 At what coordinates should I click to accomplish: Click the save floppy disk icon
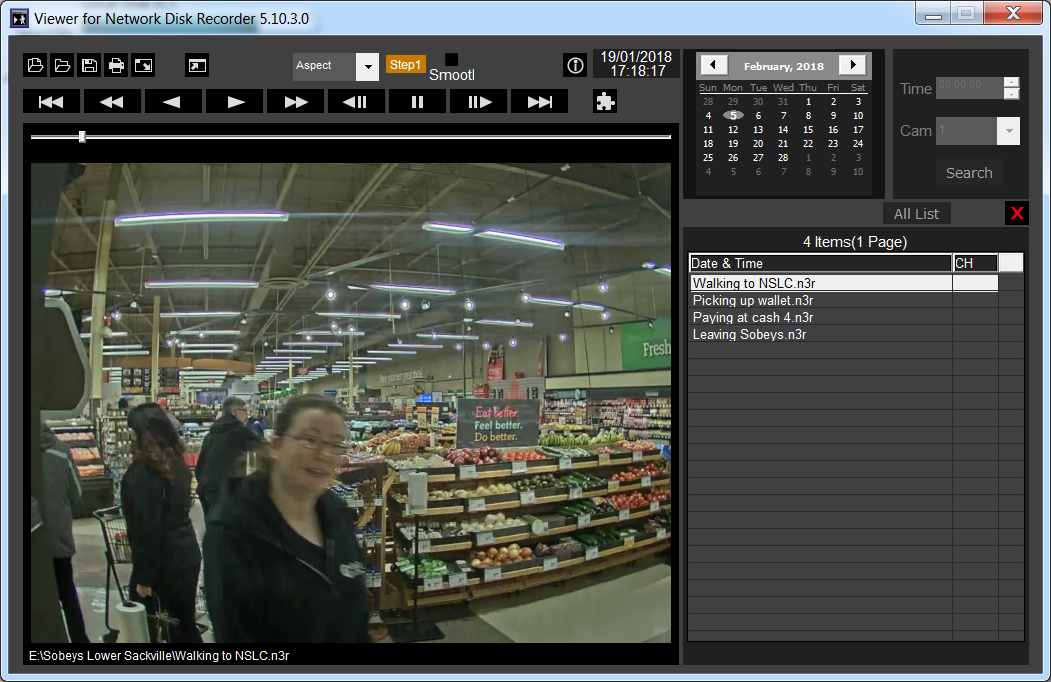point(89,66)
